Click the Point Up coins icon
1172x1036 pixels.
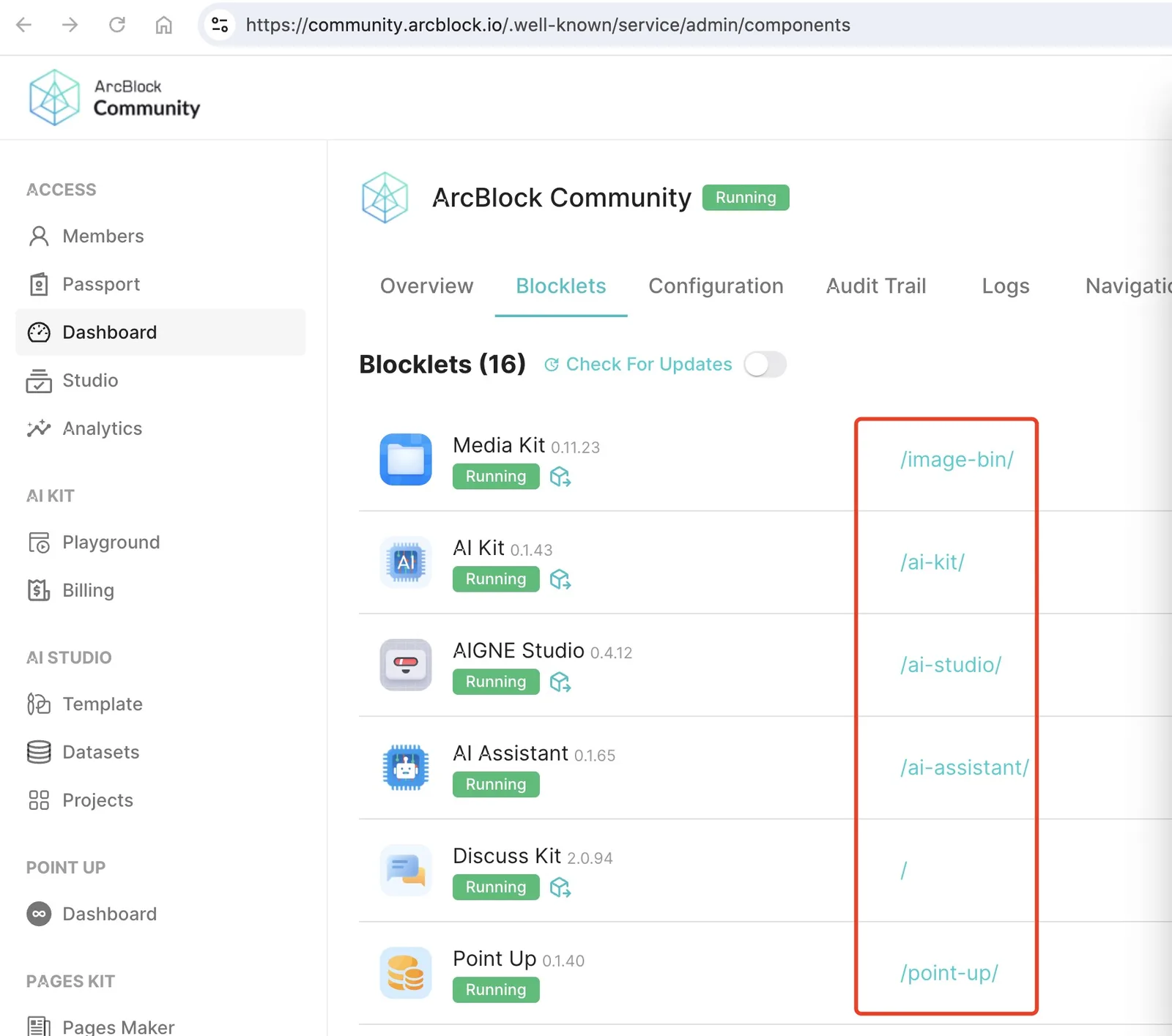click(x=406, y=973)
